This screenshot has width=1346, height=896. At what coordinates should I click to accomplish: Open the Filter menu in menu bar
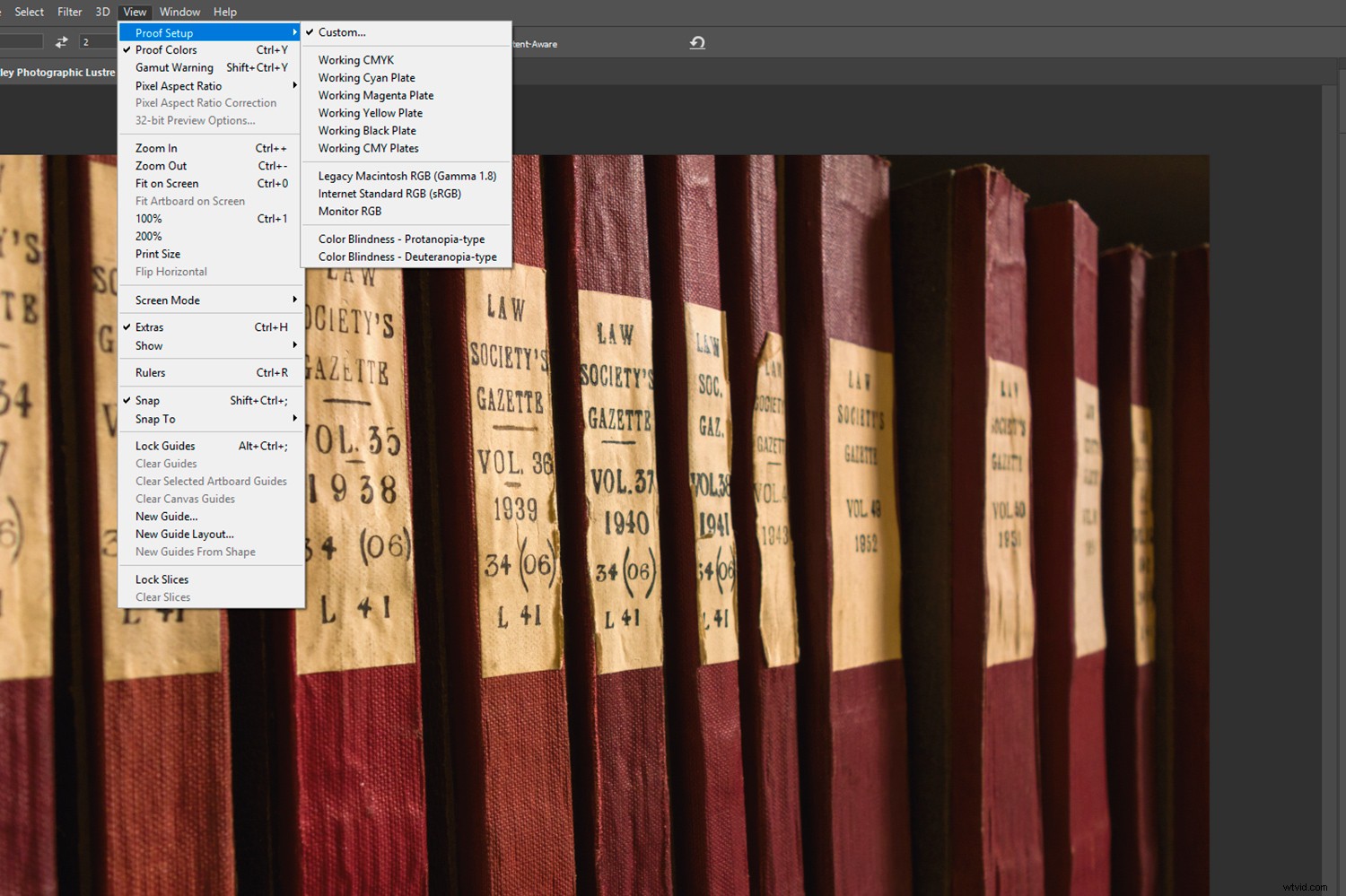pos(70,12)
